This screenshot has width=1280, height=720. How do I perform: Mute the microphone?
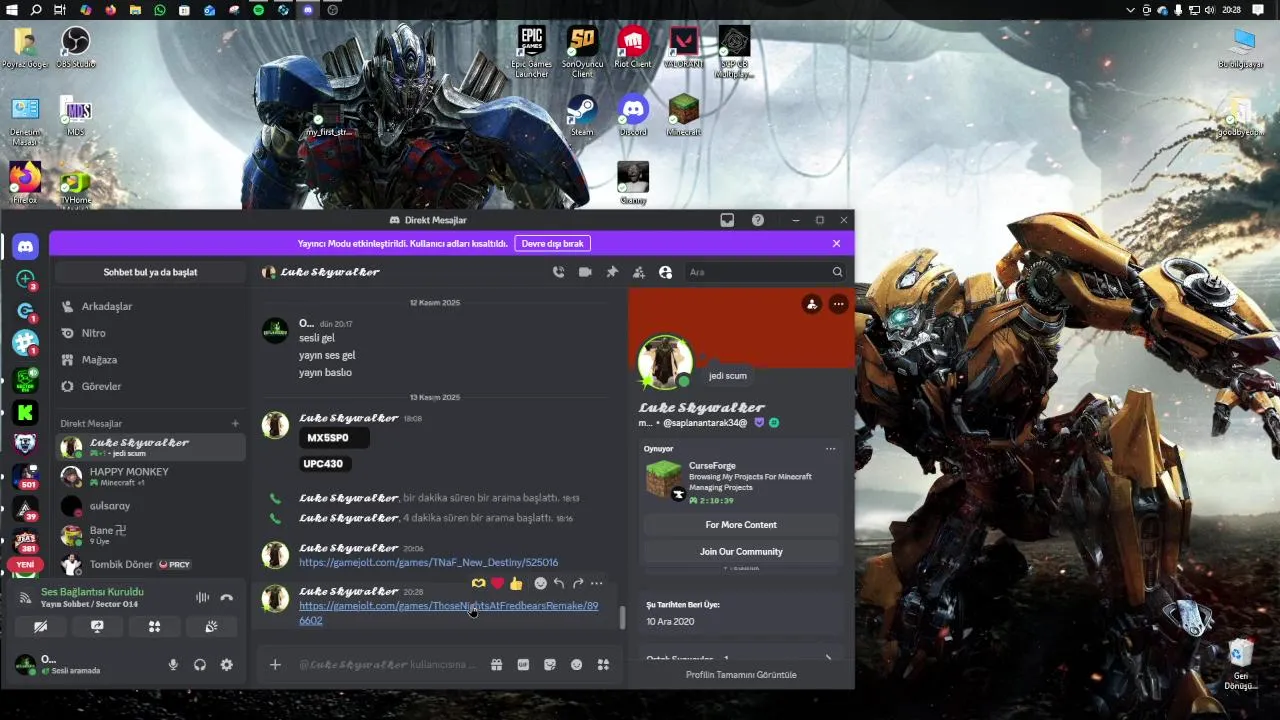coord(173,665)
